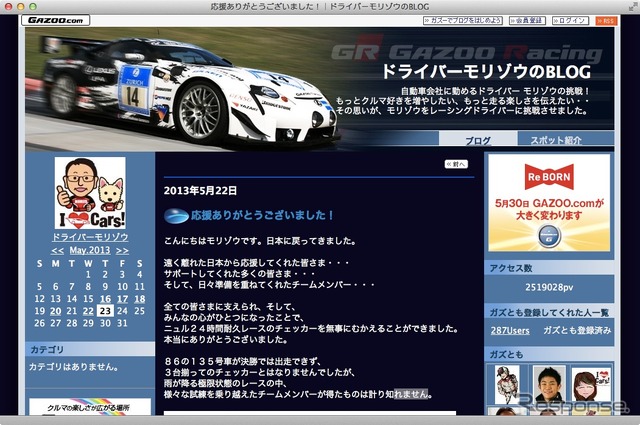Select calendar date 17
The image size is (640, 425).
click(x=122, y=299)
